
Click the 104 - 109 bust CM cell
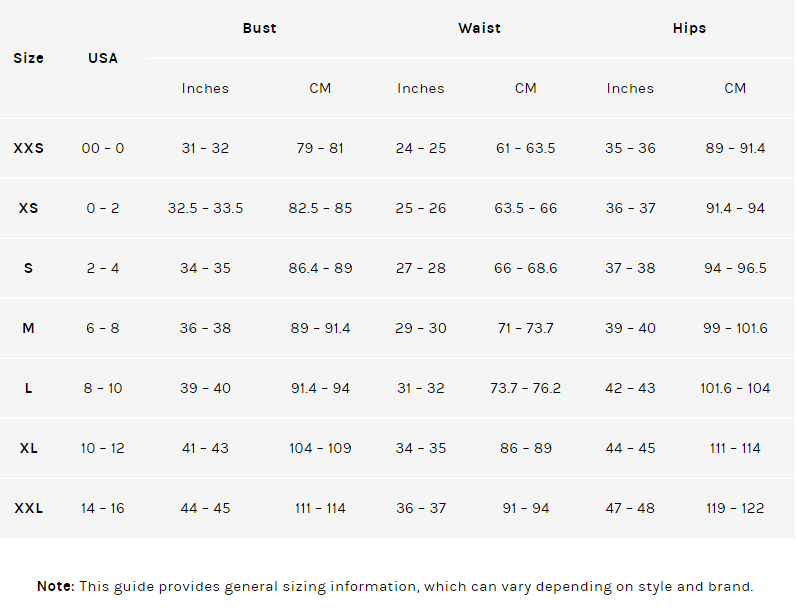pyautogui.click(x=320, y=448)
